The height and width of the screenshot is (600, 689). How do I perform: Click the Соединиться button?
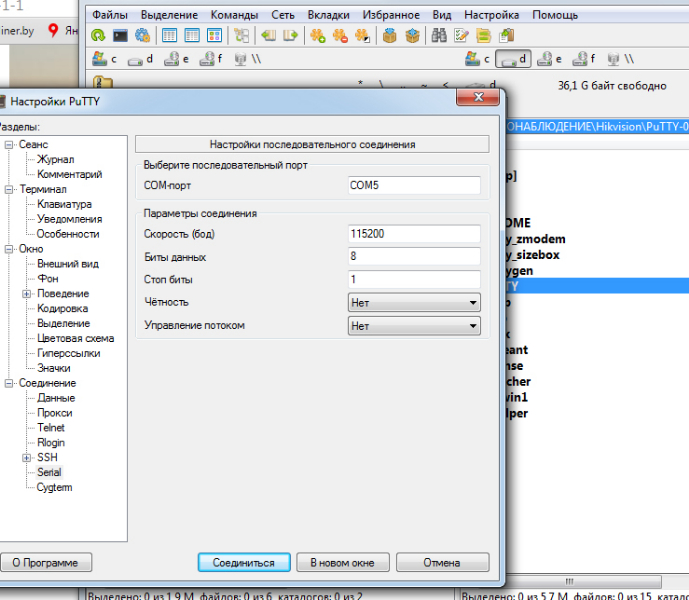[x=244, y=562]
